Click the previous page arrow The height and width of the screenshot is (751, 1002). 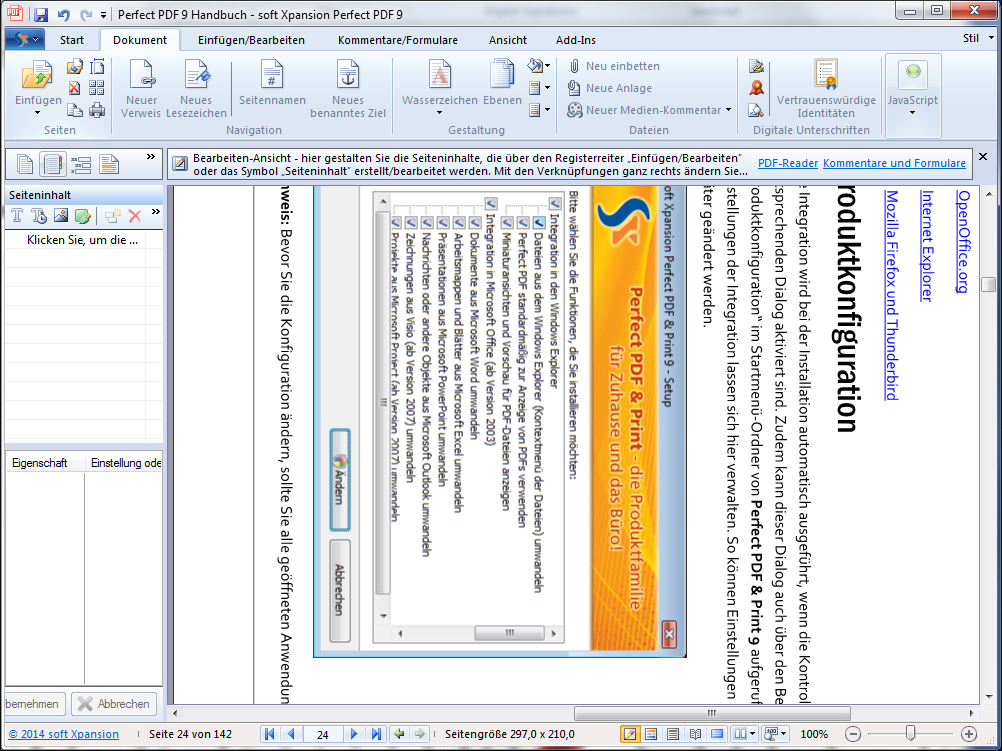pyautogui.click(x=291, y=734)
